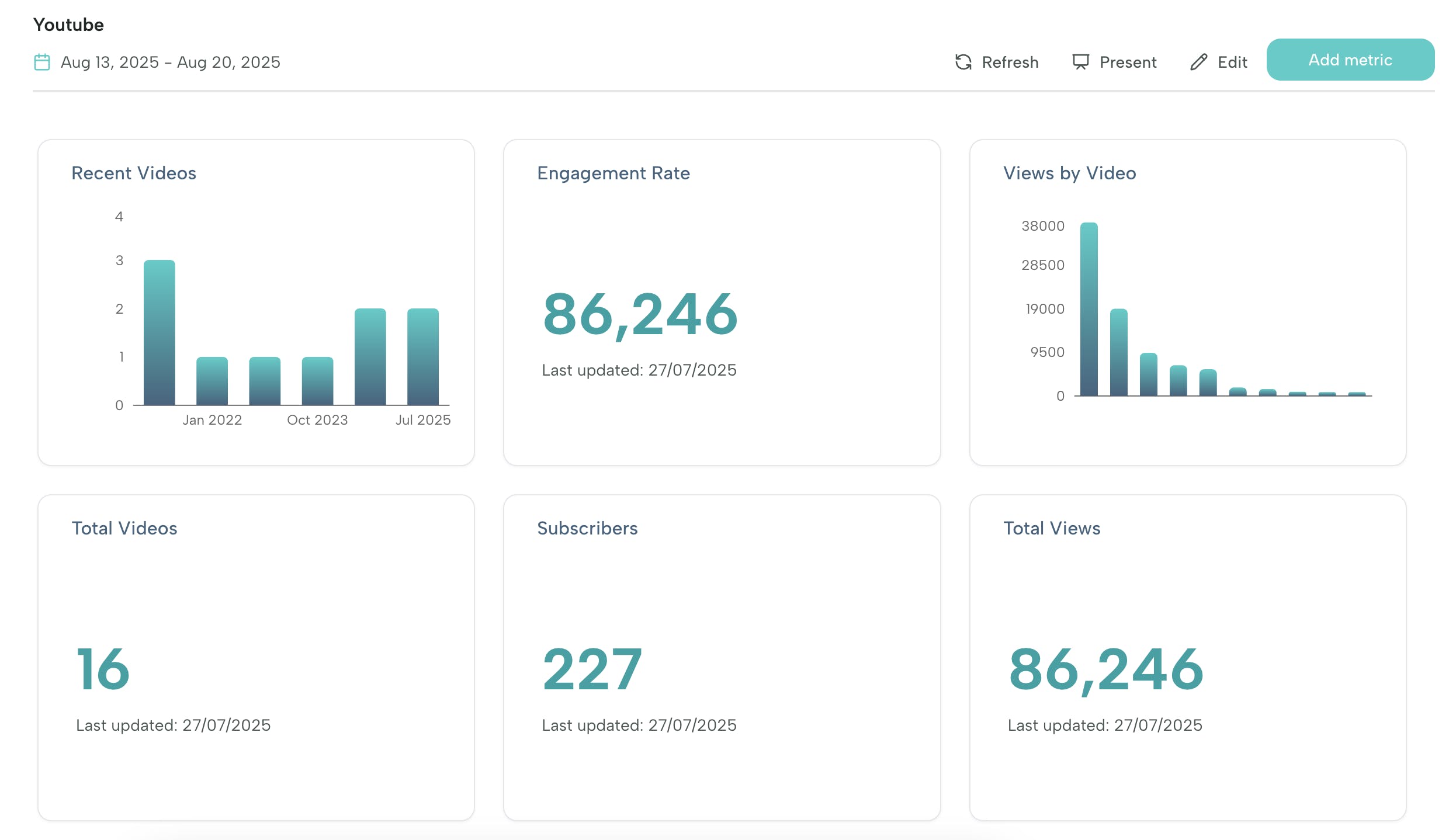1442x840 pixels.
Task: Select the Views by Video card title
Action: click(1070, 173)
